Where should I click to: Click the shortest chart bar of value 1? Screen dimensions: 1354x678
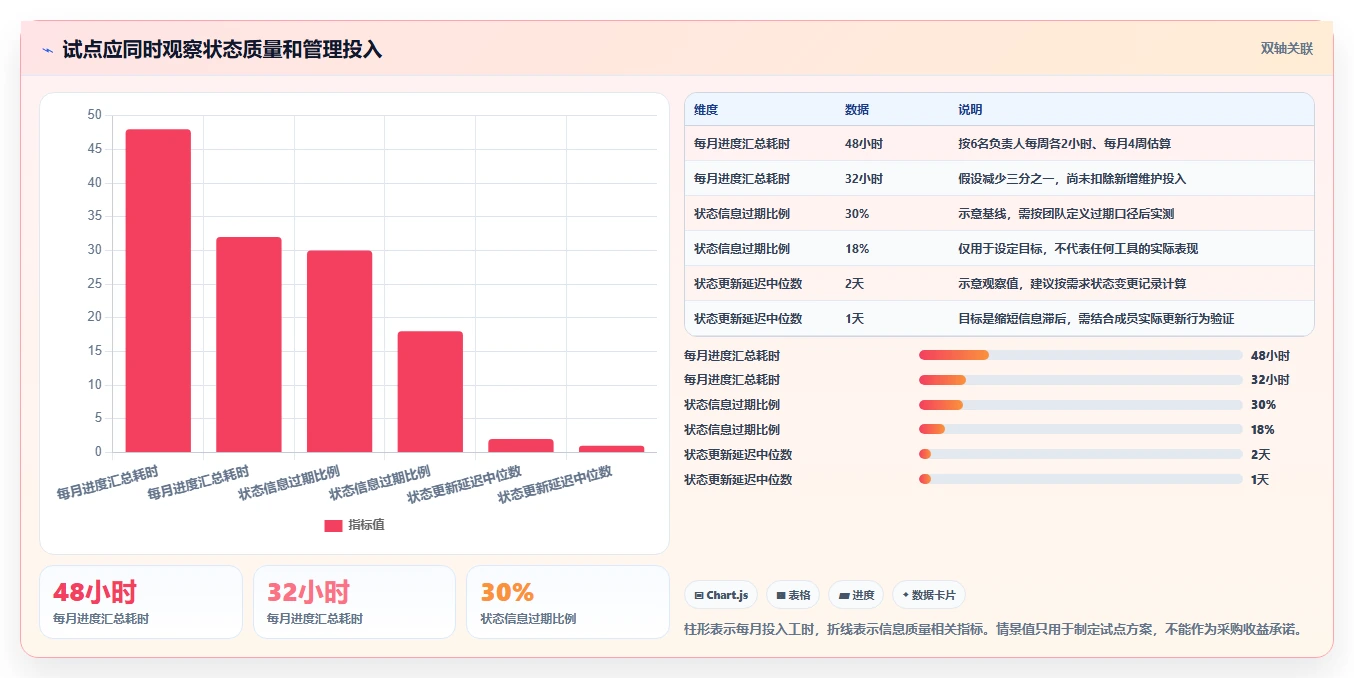click(612, 449)
